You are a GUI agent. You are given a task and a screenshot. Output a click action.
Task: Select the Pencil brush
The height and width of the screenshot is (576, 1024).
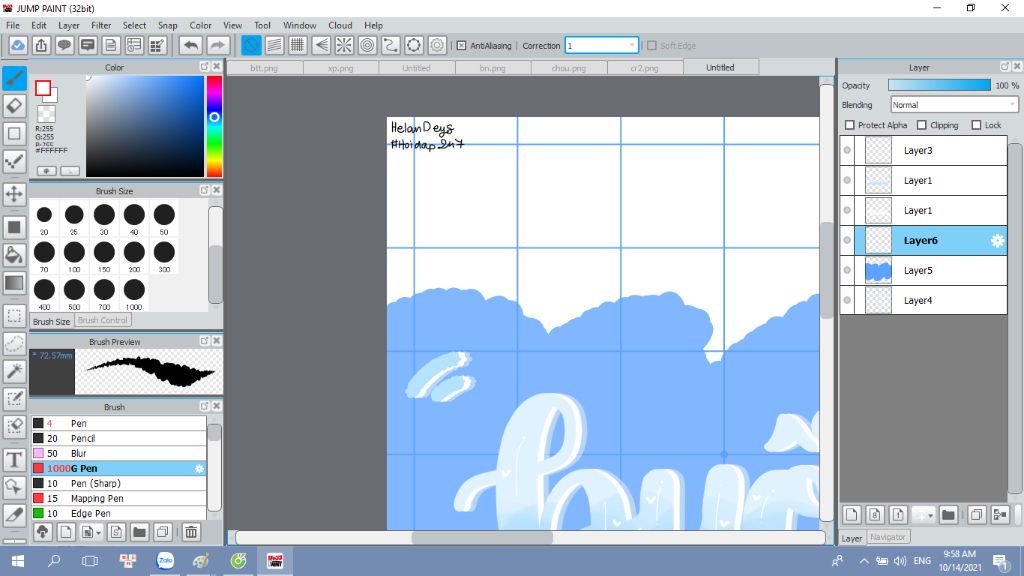pyautogui.click(x=118, y=438)
